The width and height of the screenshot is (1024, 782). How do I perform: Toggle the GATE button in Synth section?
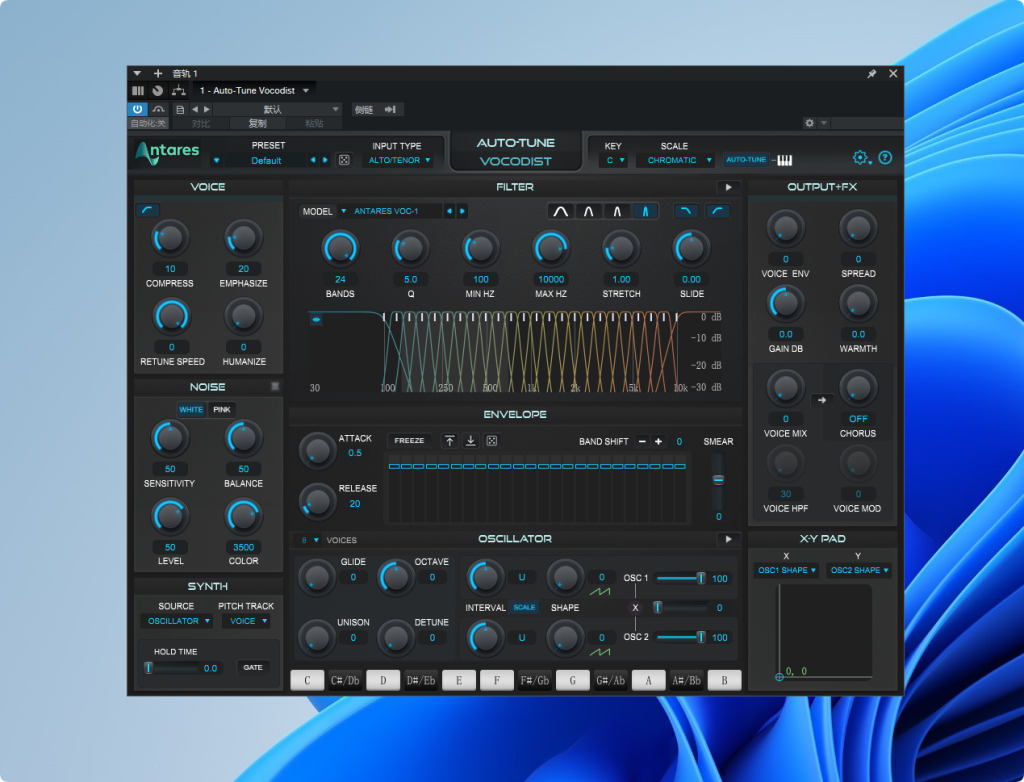[253, 668]
